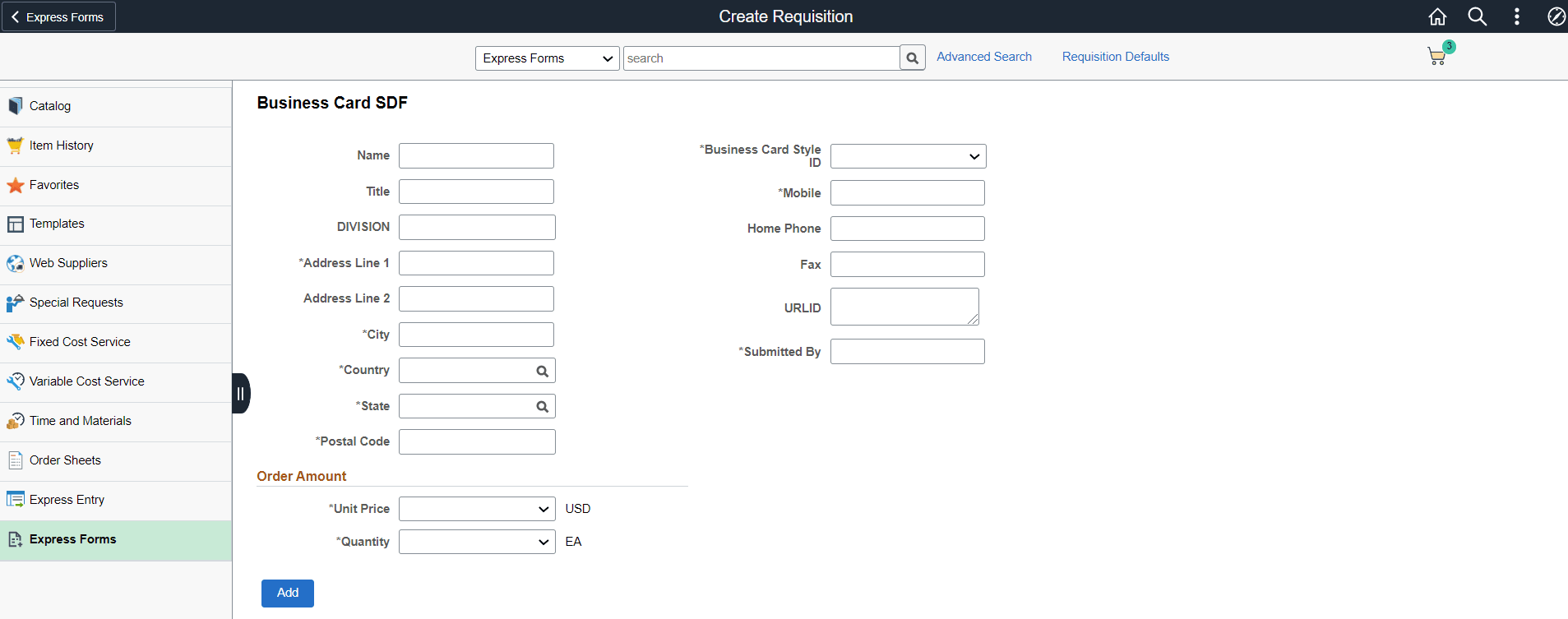
Task: Click the Postal Code field
Action: (477, 442)
